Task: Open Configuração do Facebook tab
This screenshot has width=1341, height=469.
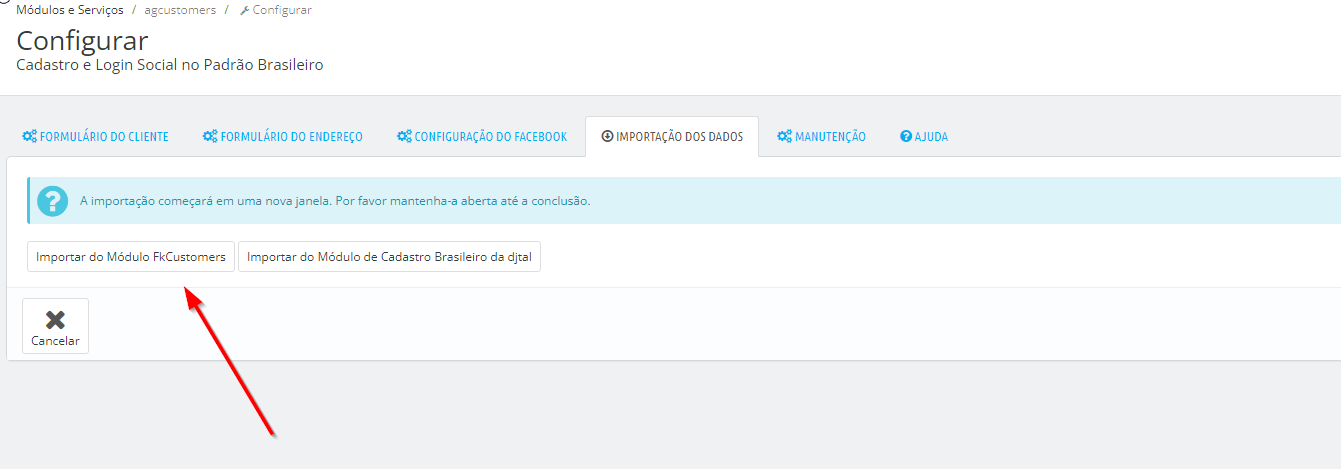Action: [482, 137]
